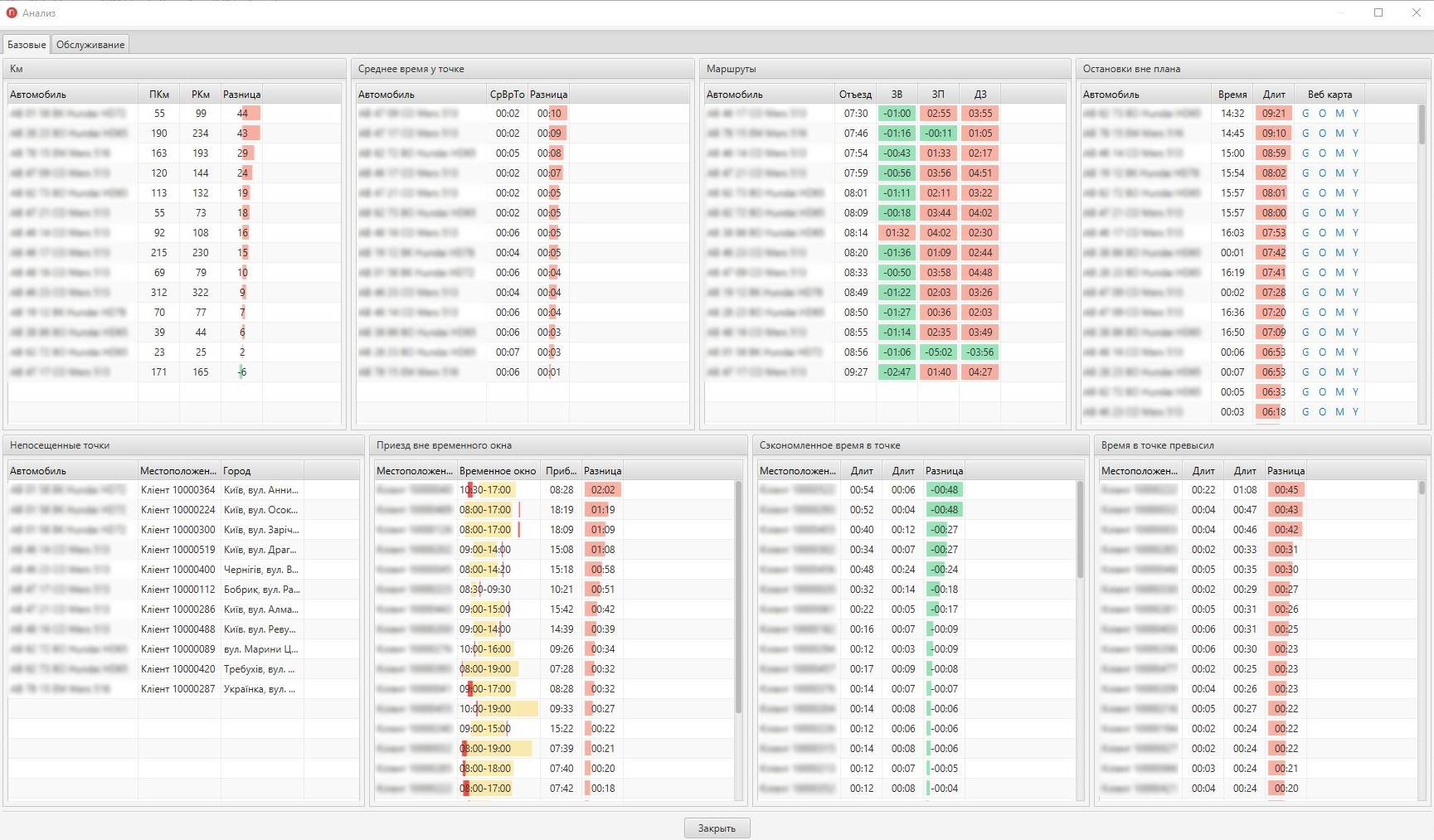The width and height of the screenshot is (1434, 840).
Task: Switch to the Обслуживание tab
Action: pyautogui.click(x=90, y=45)
